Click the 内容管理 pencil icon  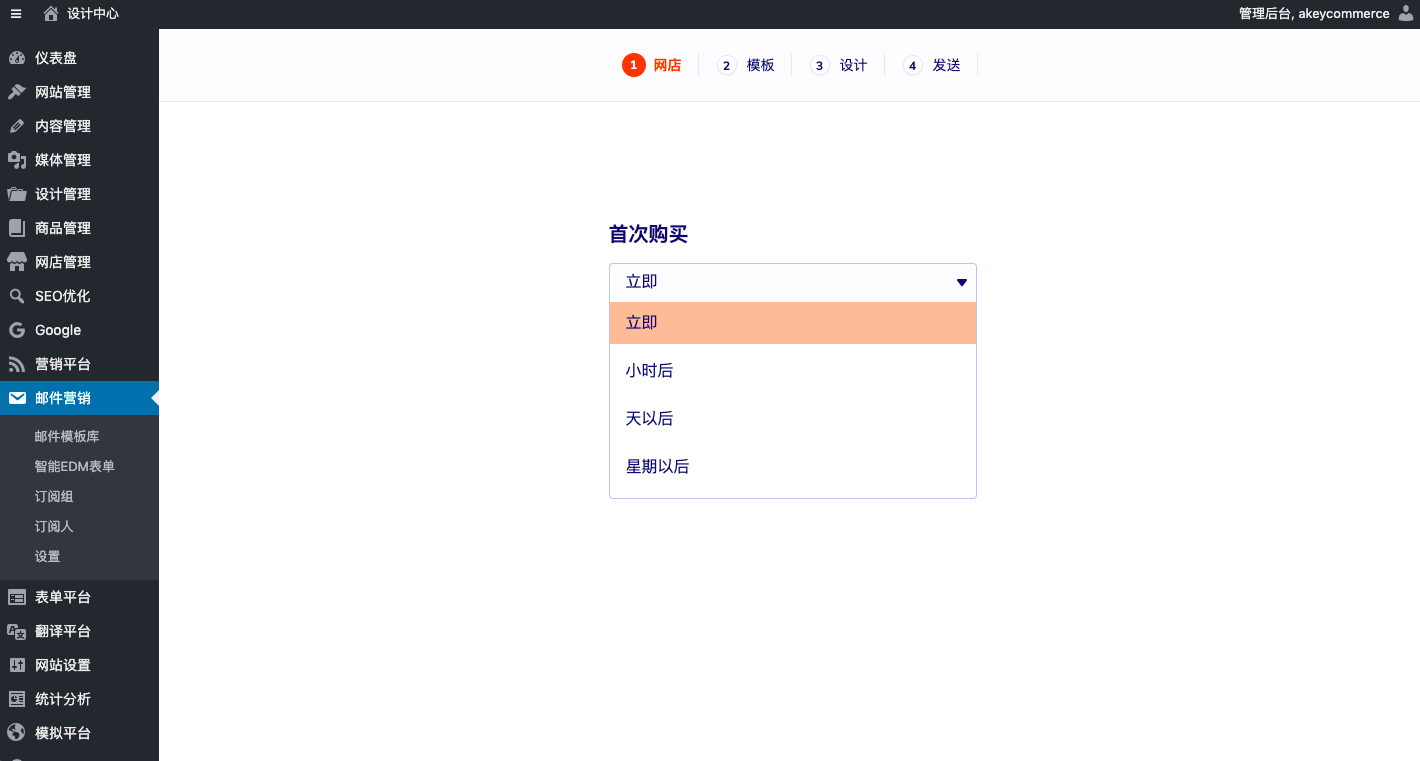tap(17, 126)
